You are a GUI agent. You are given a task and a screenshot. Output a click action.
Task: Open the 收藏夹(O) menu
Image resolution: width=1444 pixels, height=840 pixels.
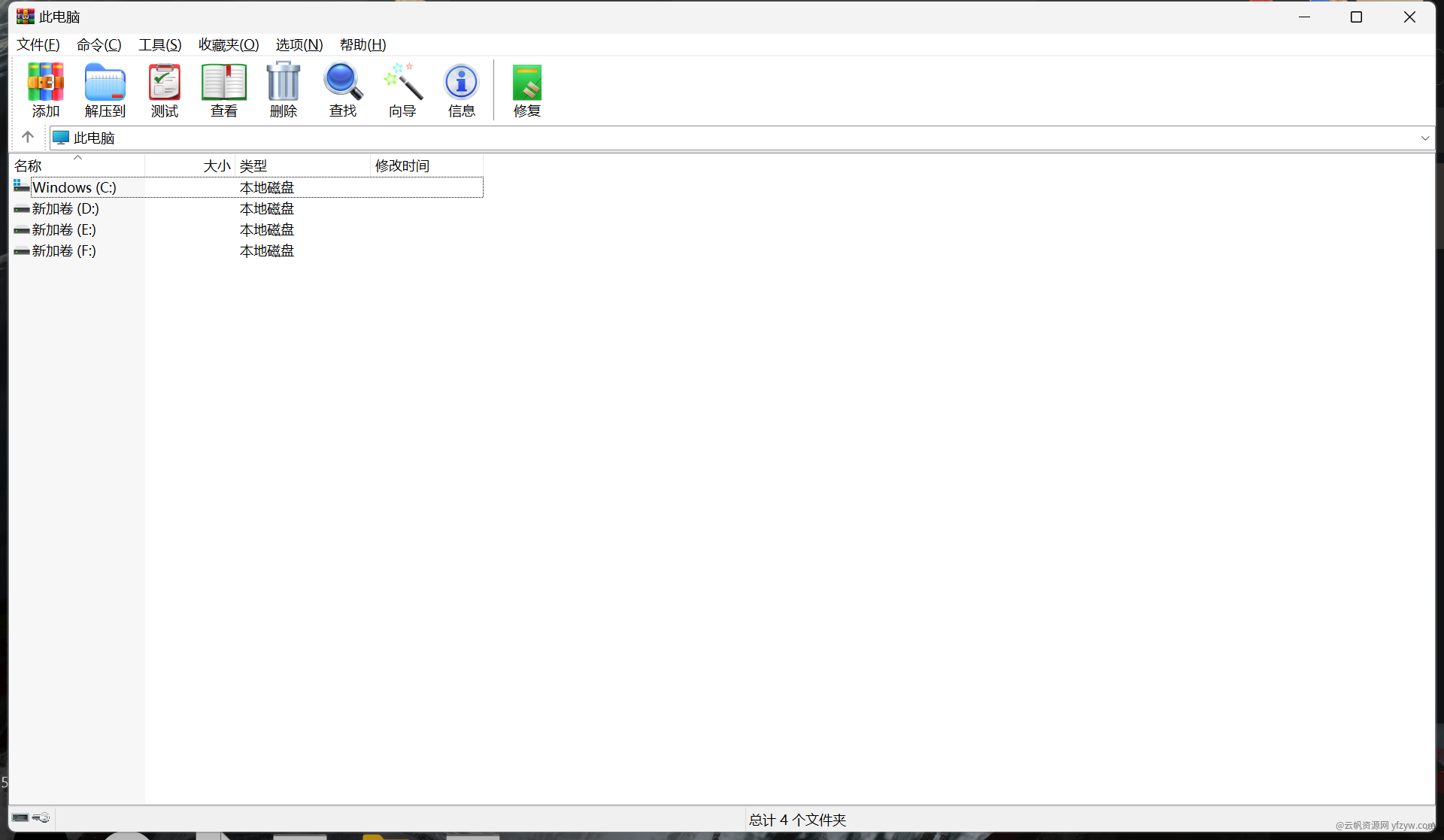click(x=229, y=45)
